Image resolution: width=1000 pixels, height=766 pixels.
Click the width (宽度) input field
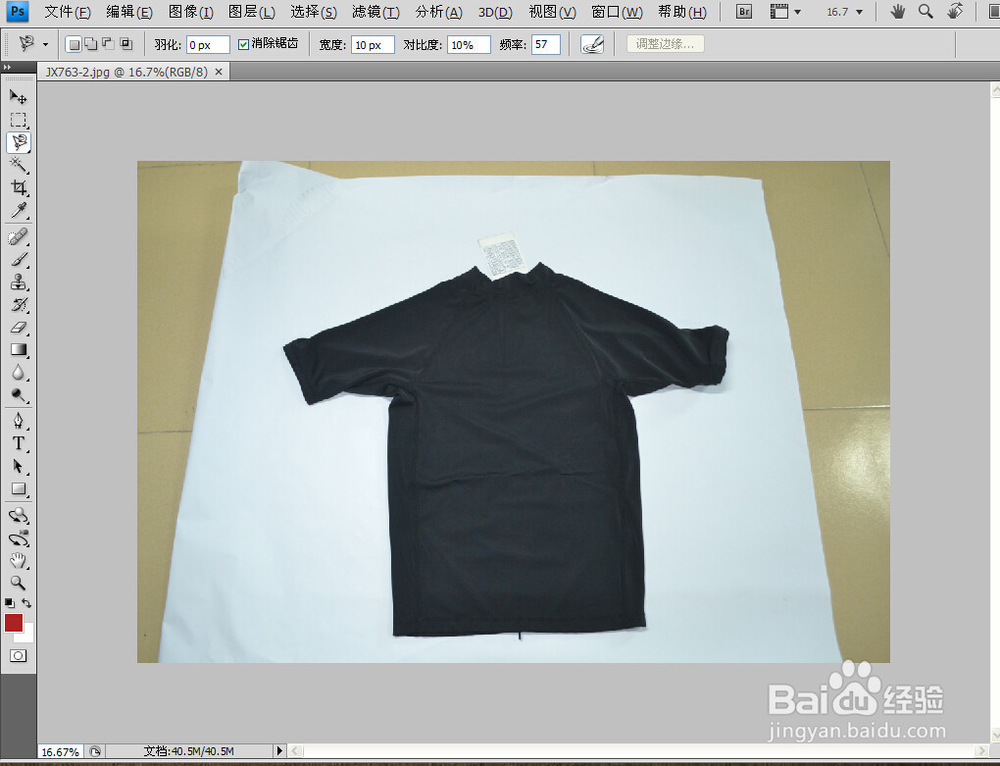point(372,45)
